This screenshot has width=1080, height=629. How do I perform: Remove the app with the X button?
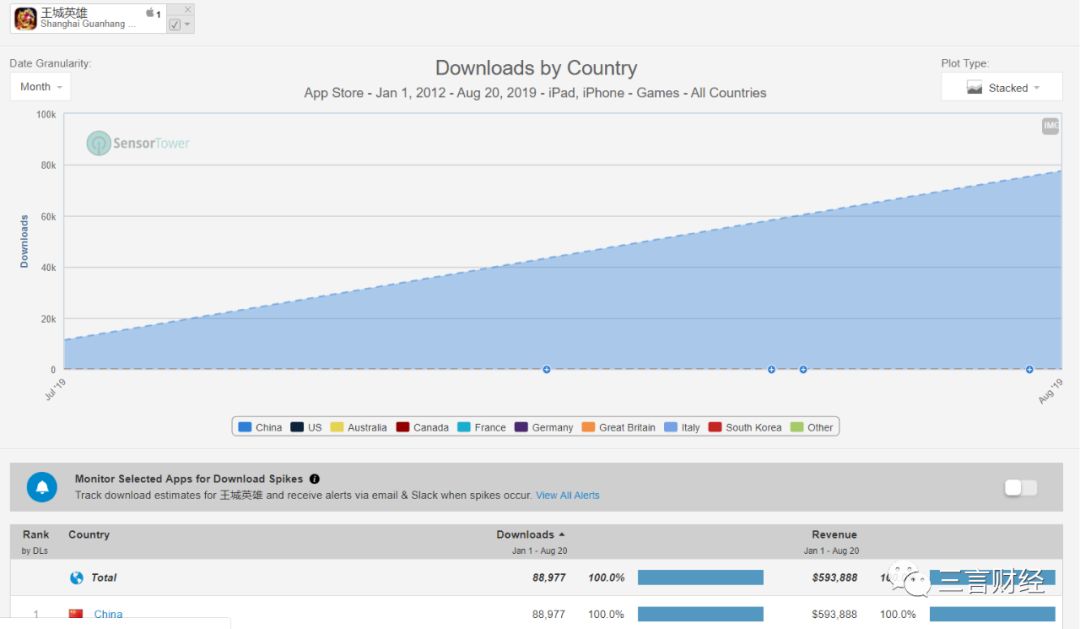(x=187, y=9)
